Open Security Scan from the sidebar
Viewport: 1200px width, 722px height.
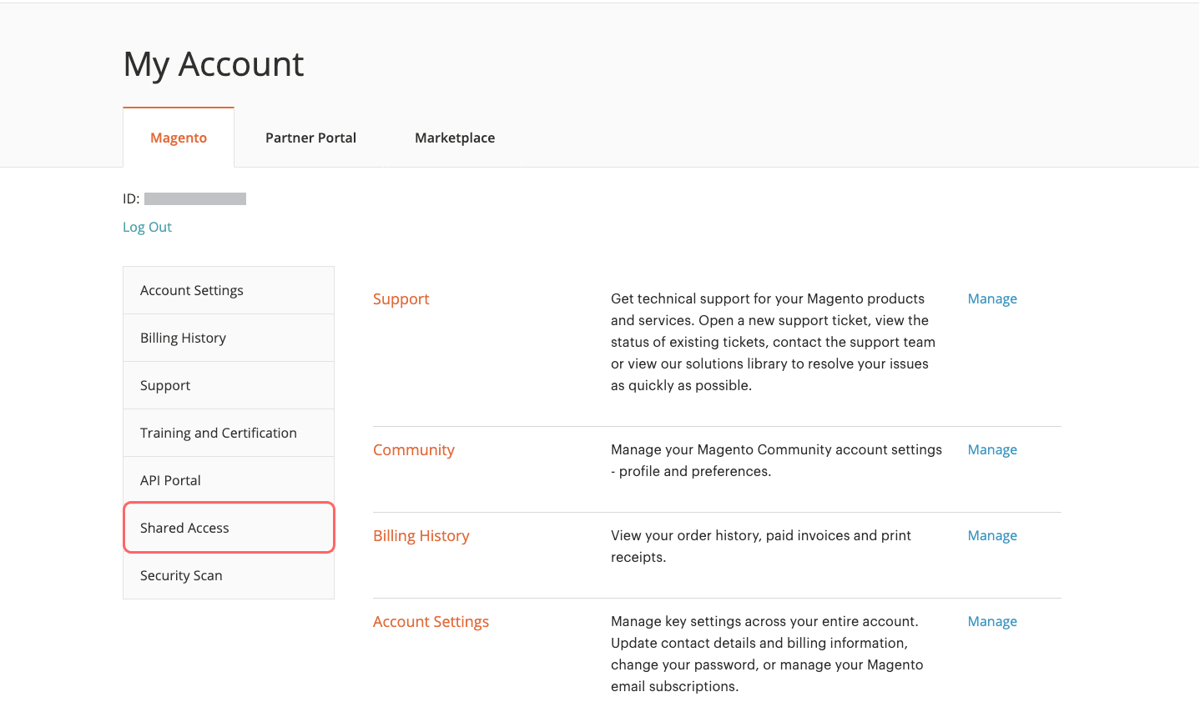pos(181,575)
